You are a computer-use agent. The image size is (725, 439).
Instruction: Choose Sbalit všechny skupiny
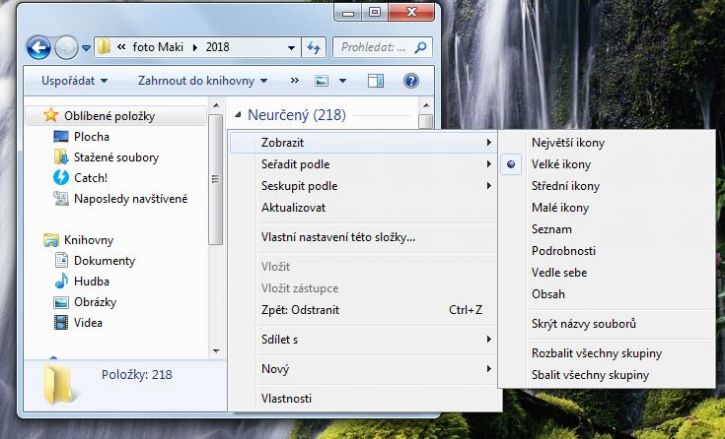point(607,375)
